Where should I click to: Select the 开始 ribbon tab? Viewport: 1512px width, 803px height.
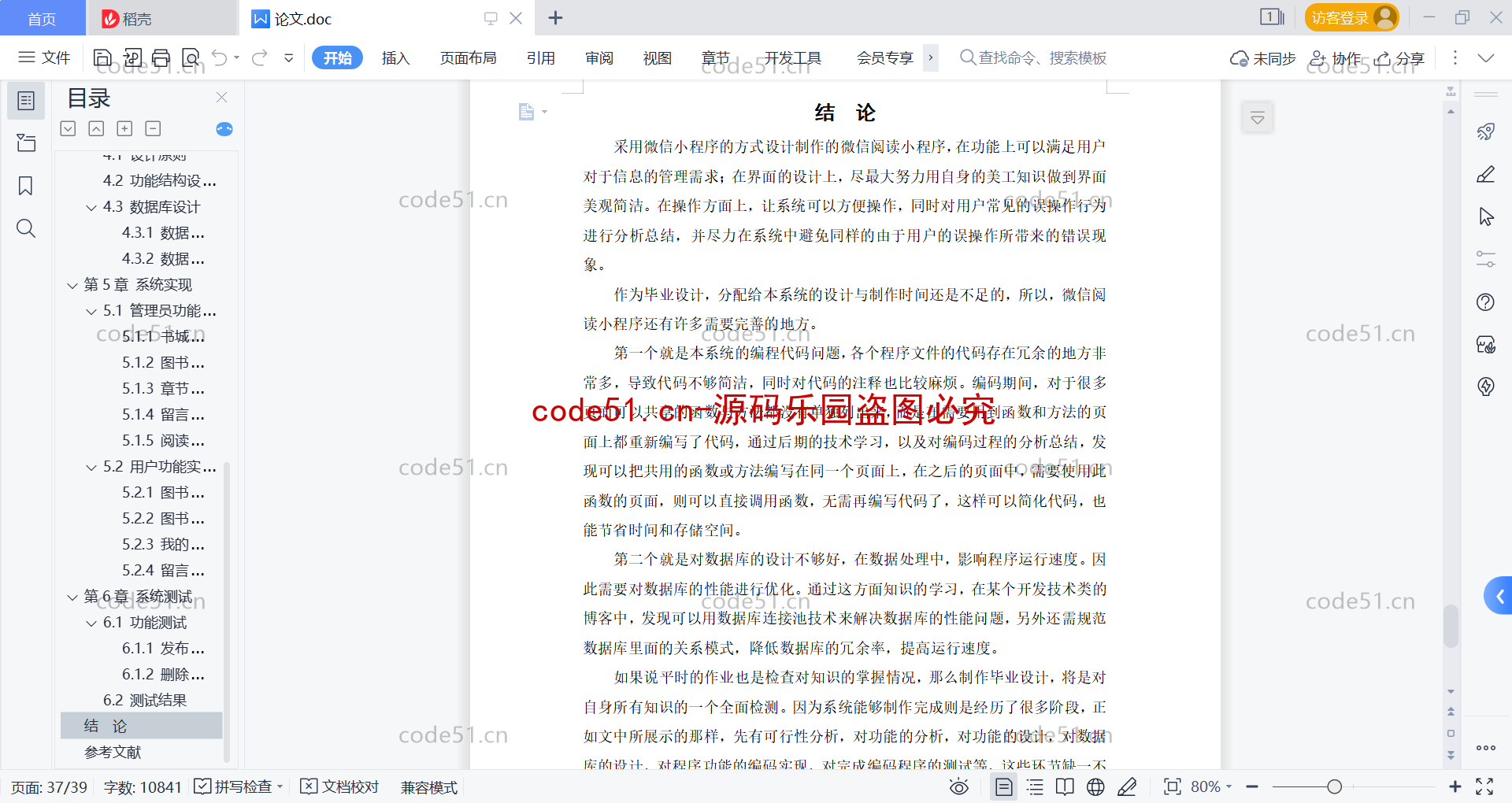pos(337,57)
